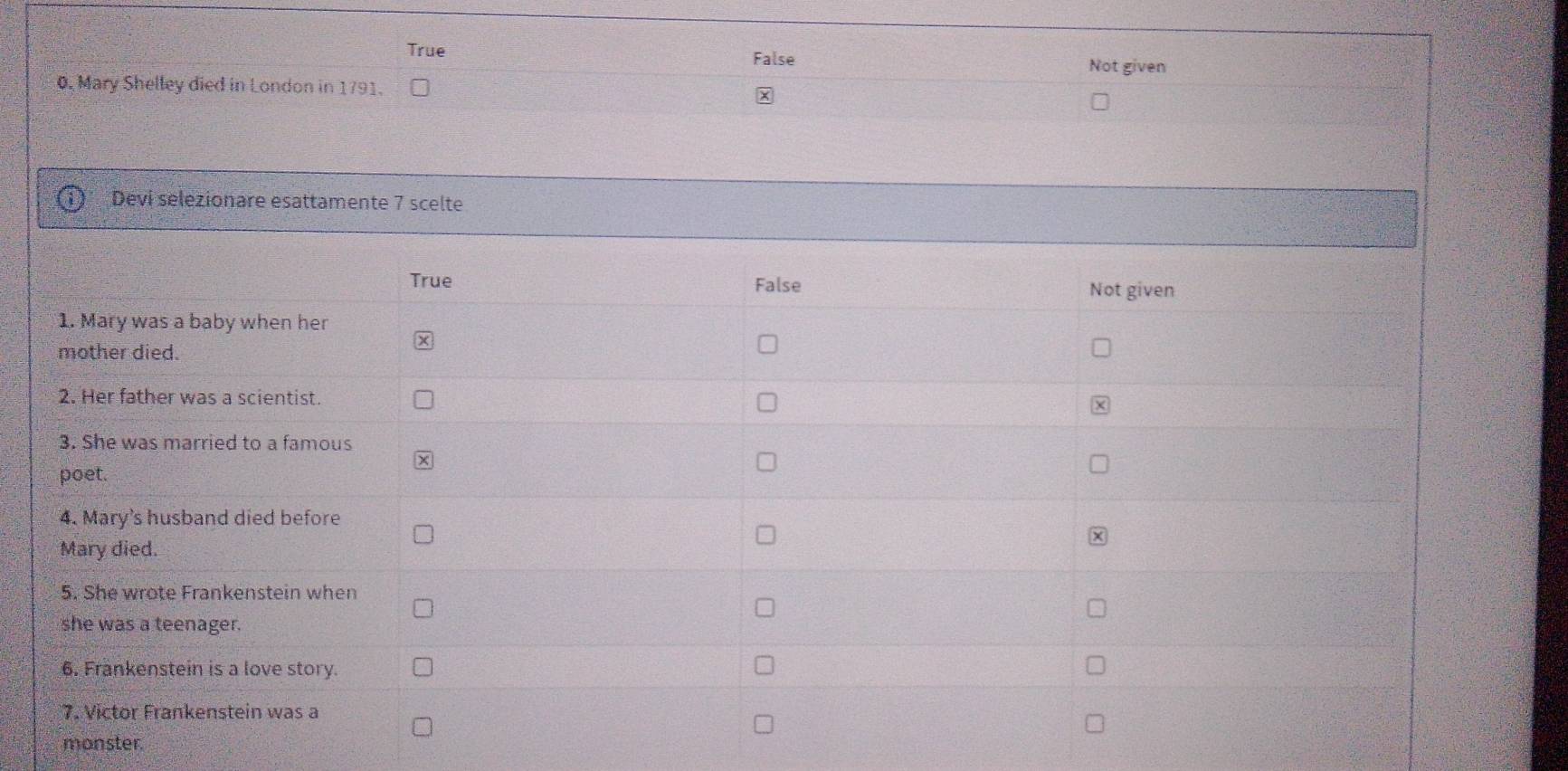The height and width of the screenshot is (771, 1568).
Task: Check False for 'Frankenstein is a love story'
Action: coord(765,666)
